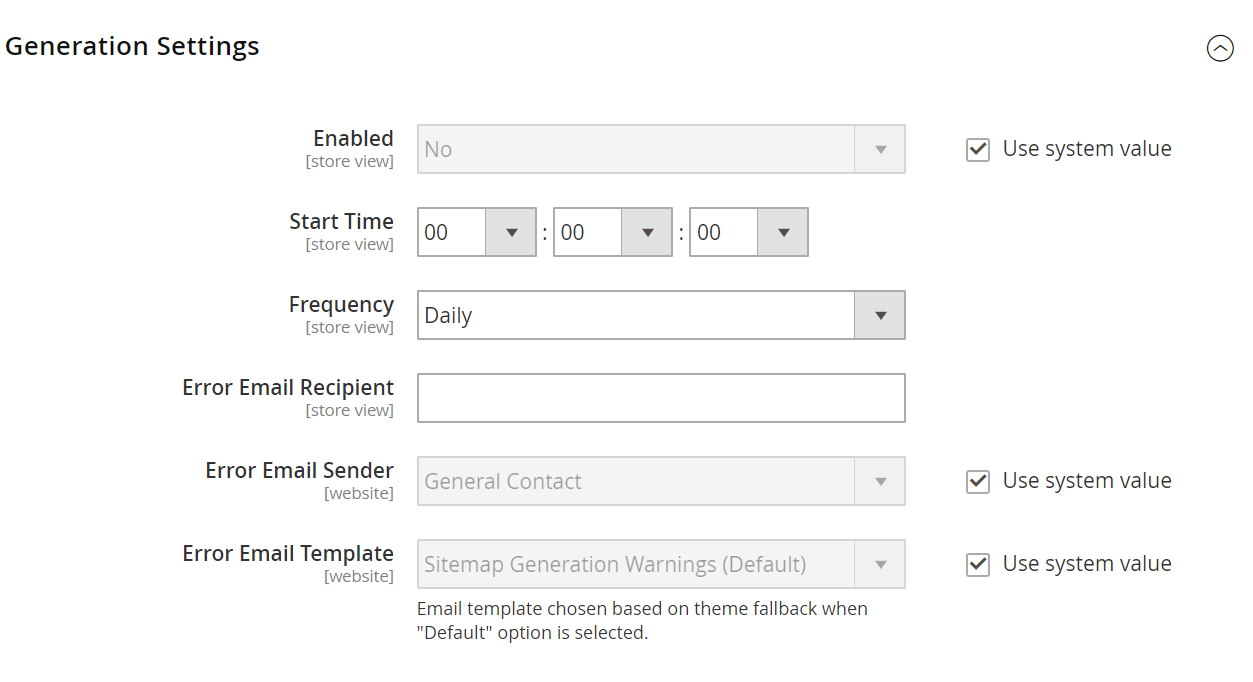Expand the Frequency dropdown set to Daily
The height and width of the screenshot is (682, 1253).
[x=660, y=315]
